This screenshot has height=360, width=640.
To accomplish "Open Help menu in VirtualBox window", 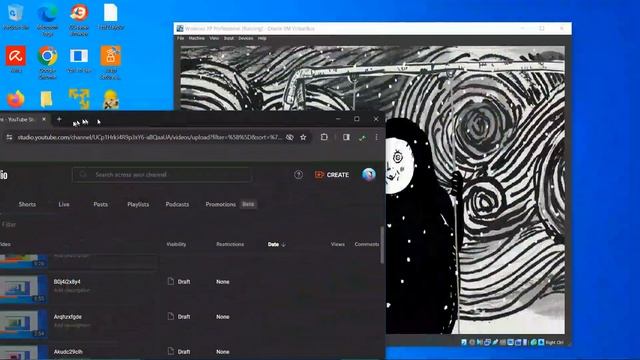I will pyautogui.click(x=262, y=38).
